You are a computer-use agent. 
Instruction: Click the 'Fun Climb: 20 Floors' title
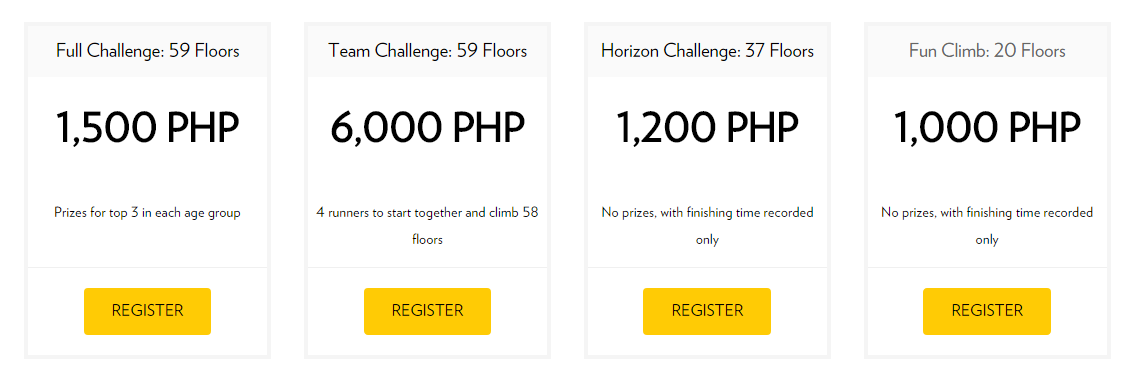coord(986,51)
